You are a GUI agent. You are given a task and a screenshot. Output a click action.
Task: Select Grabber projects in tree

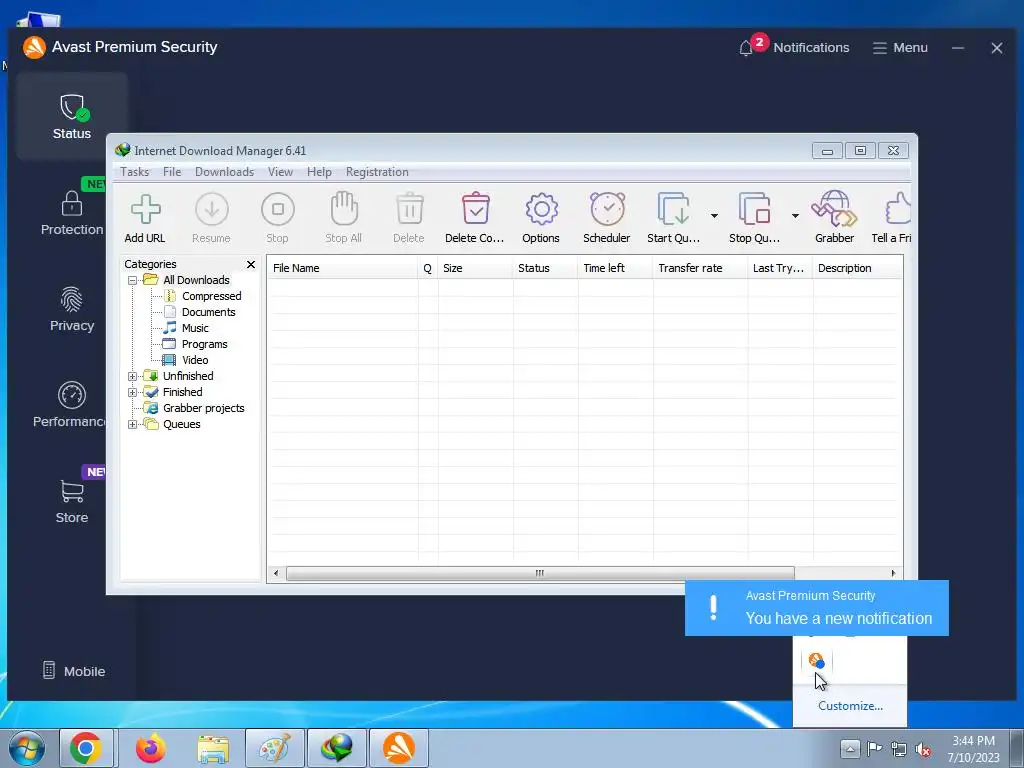(x=203, y=408)
